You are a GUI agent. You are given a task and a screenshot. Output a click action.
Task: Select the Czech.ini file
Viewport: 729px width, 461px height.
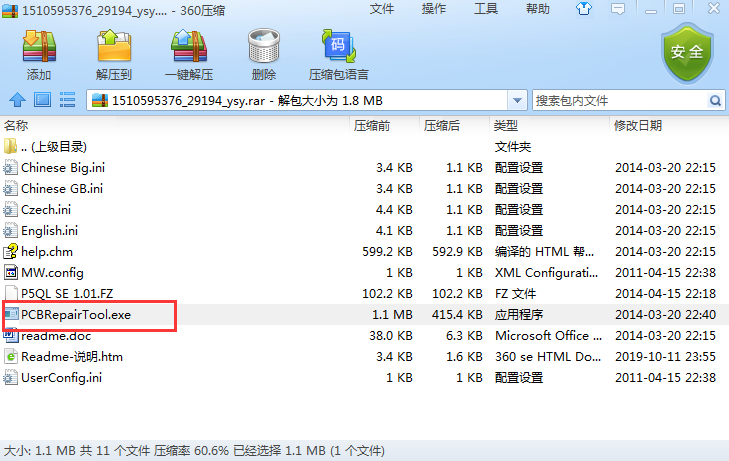[364, 210]
